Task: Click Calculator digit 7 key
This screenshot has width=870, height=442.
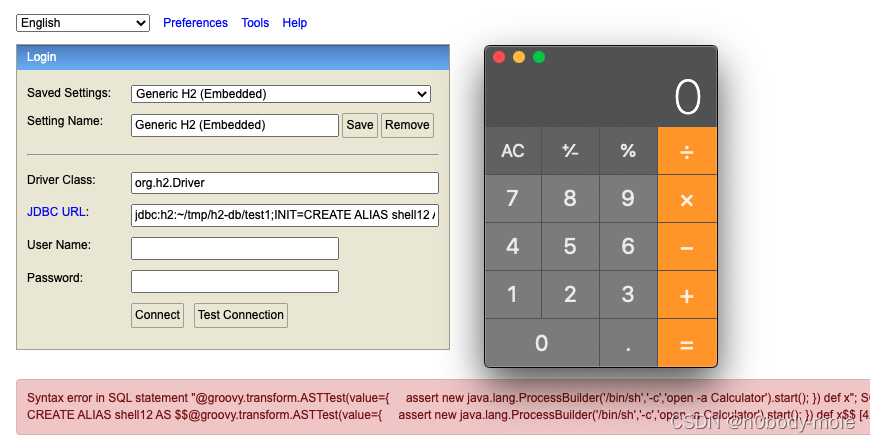Action: point(513,199)
